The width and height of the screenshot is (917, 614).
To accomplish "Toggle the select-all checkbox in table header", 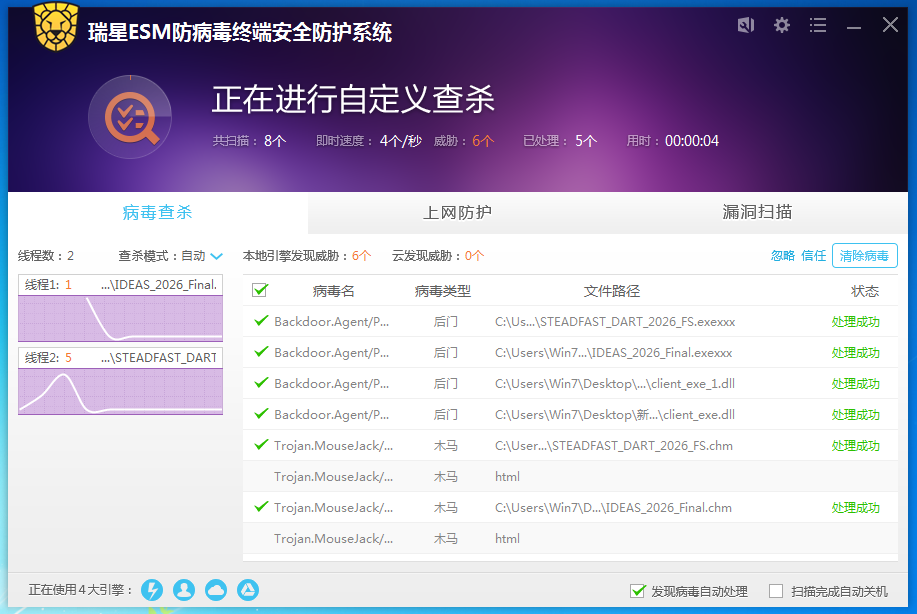I will click(x=260, y=290).
